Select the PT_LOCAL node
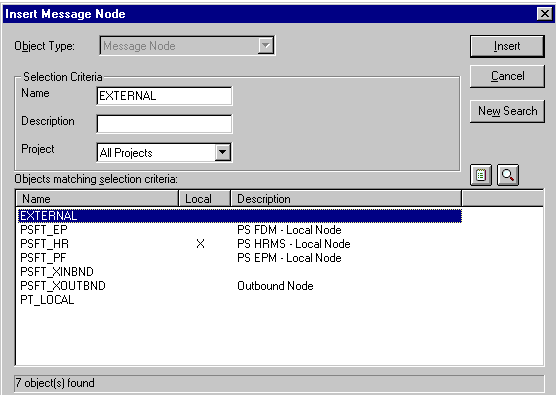Screen dimensions: 556x395 tap(47, 300)
